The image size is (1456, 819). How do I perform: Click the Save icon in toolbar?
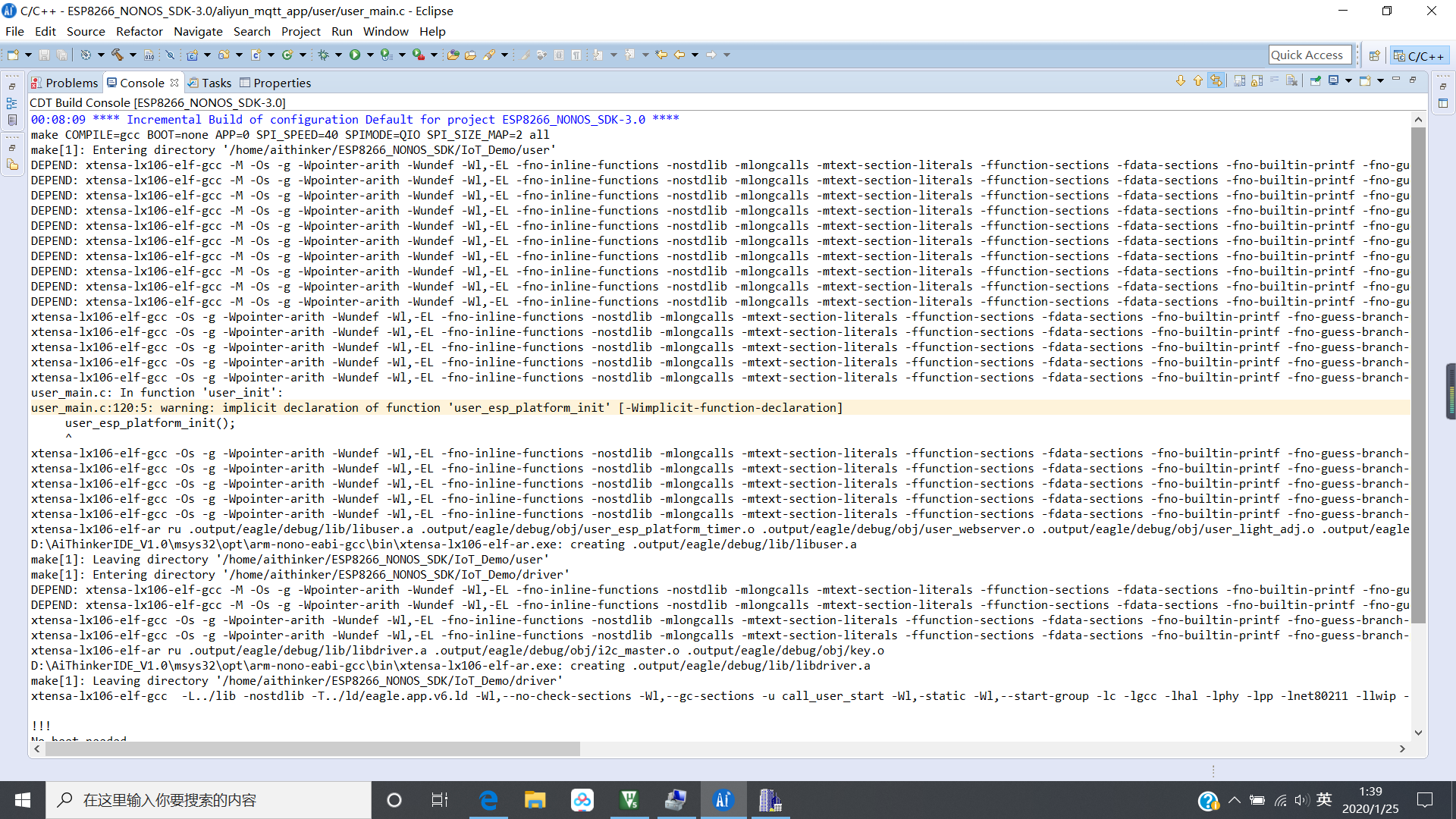coord(44,55)
